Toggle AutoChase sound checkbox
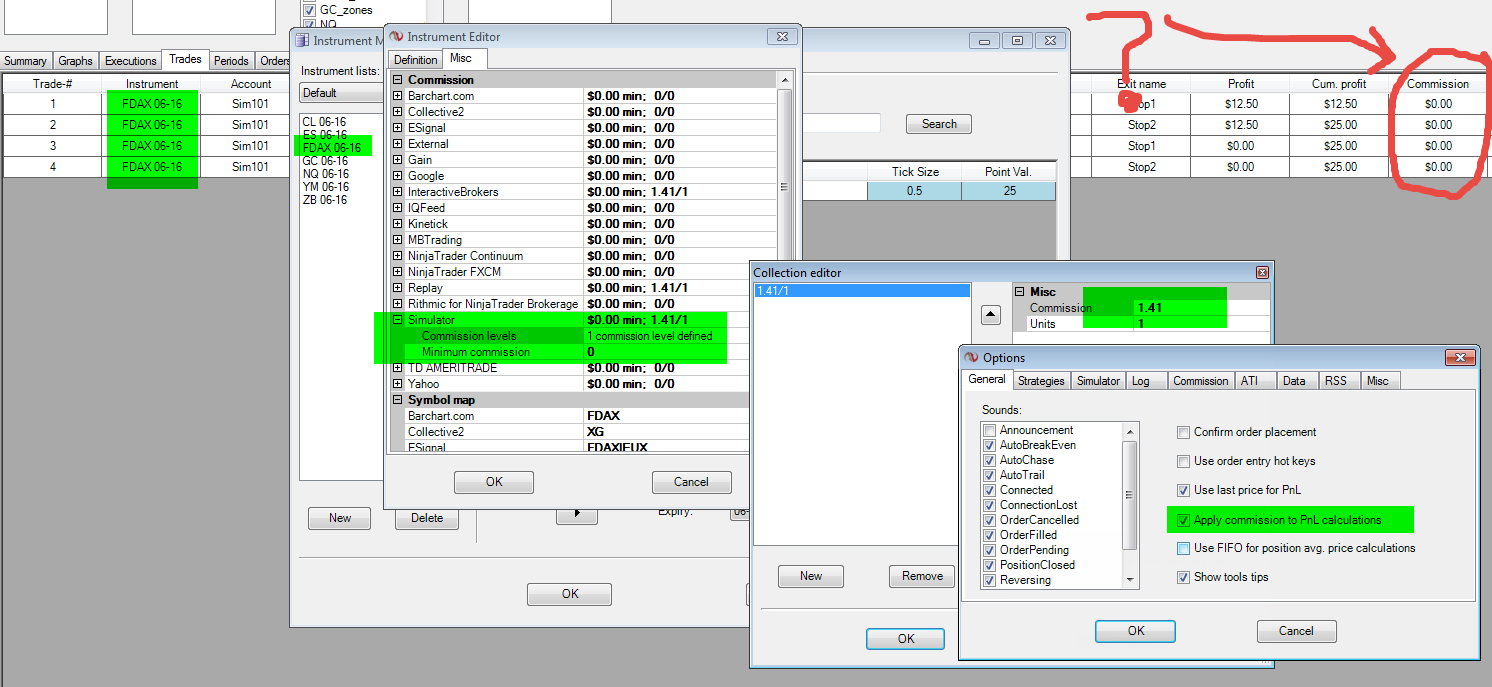1492x687 pixels. [989, 460]
